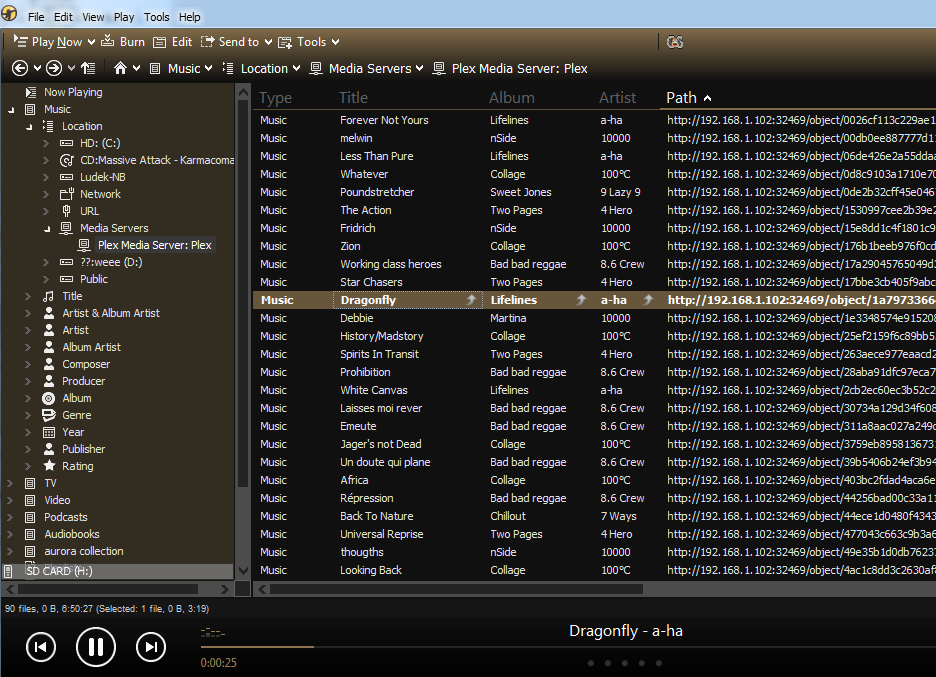Skip to the next track
This screenshot has height=677, width=936.
[x=150, y=647]
